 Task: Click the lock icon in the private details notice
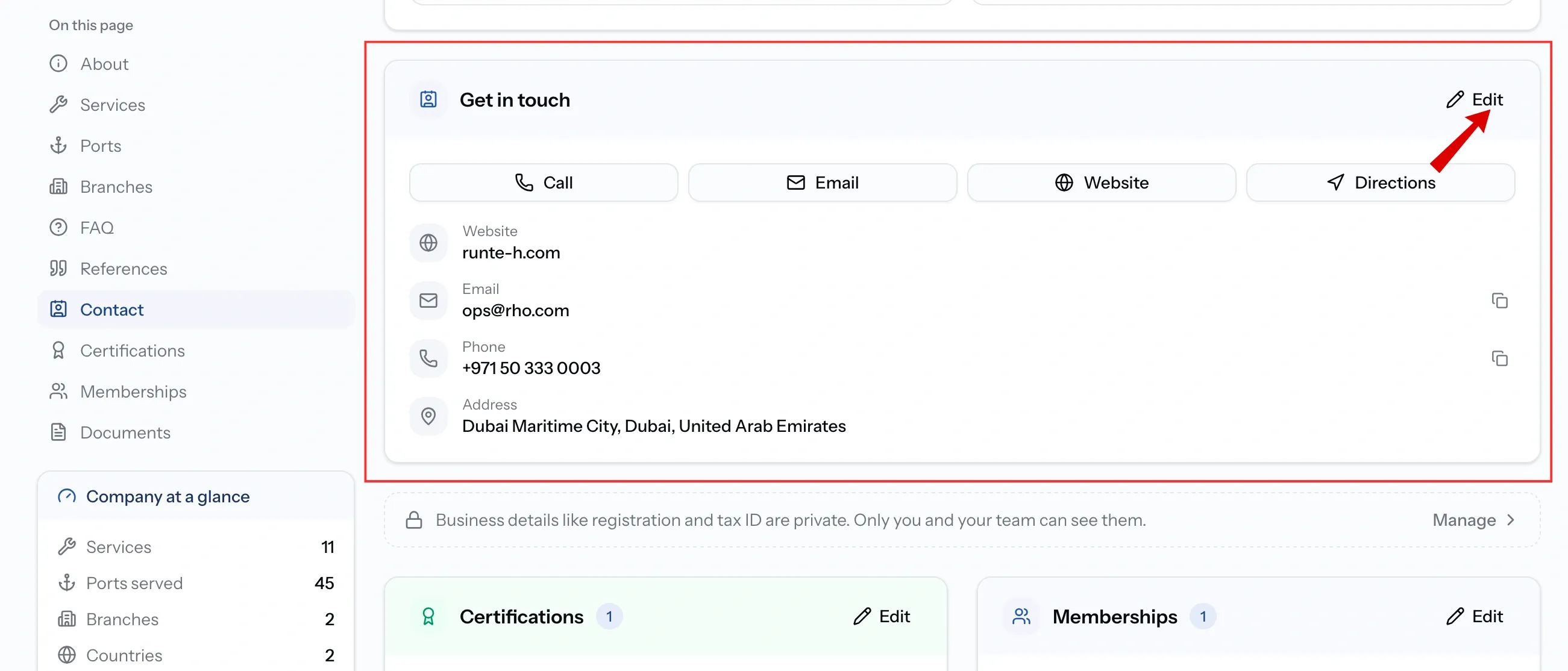pyautogui.click(x=414, y=520)
